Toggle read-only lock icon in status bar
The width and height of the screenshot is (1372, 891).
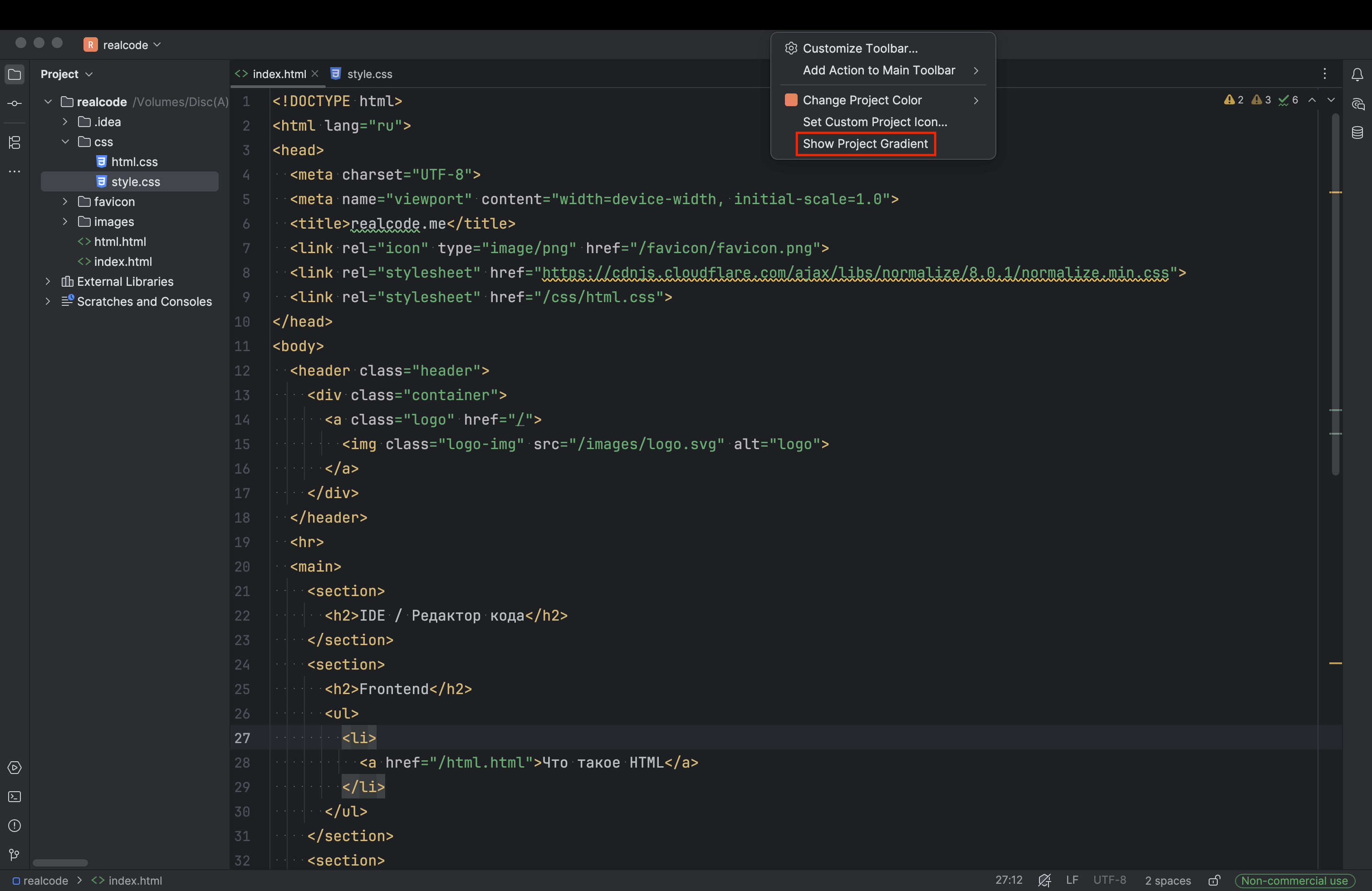click(x=1214, y=880)
